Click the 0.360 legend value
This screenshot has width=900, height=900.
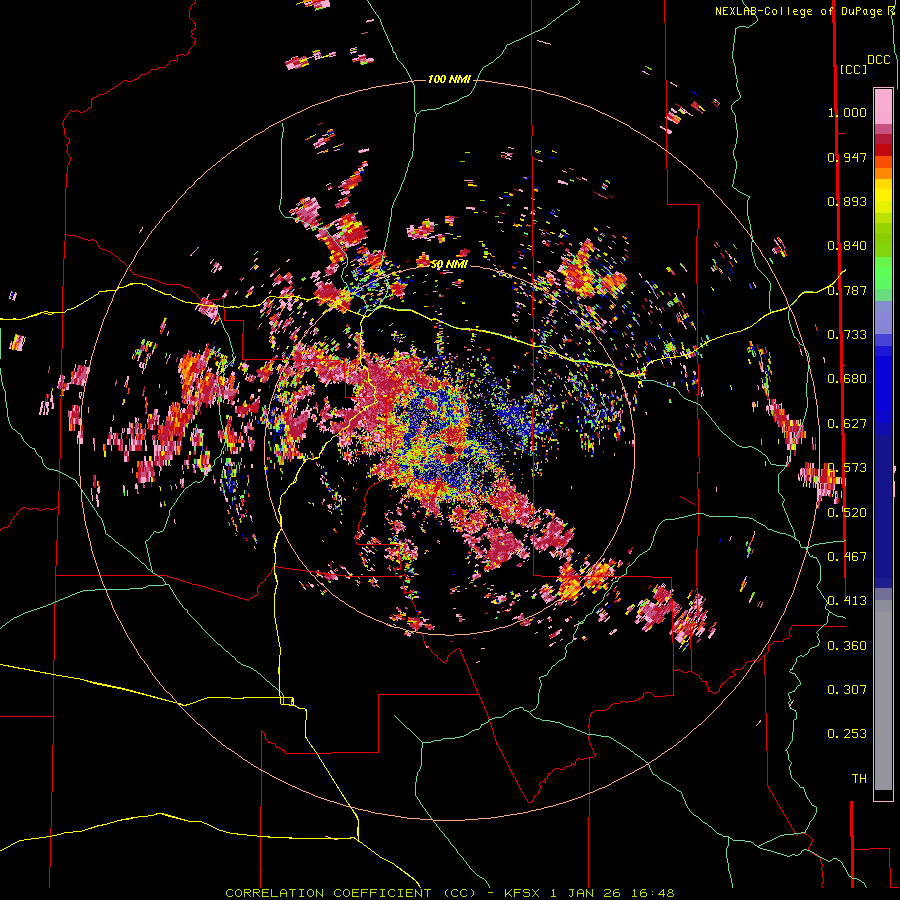(847, 646)
